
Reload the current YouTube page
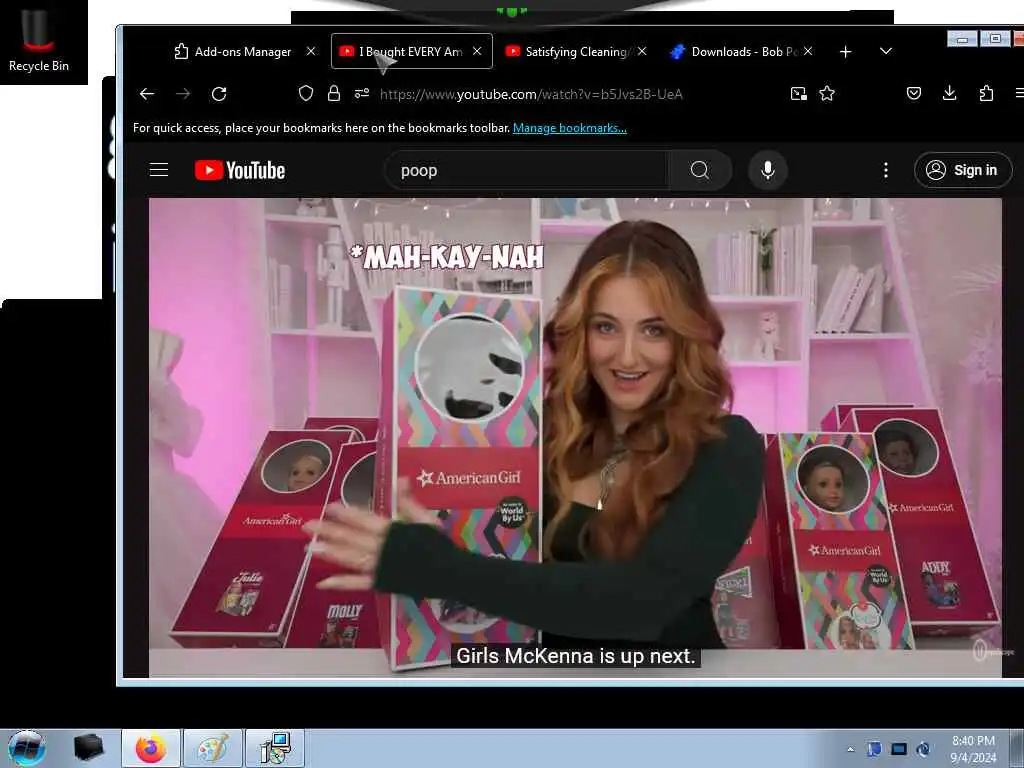click(x=219, y=94)
